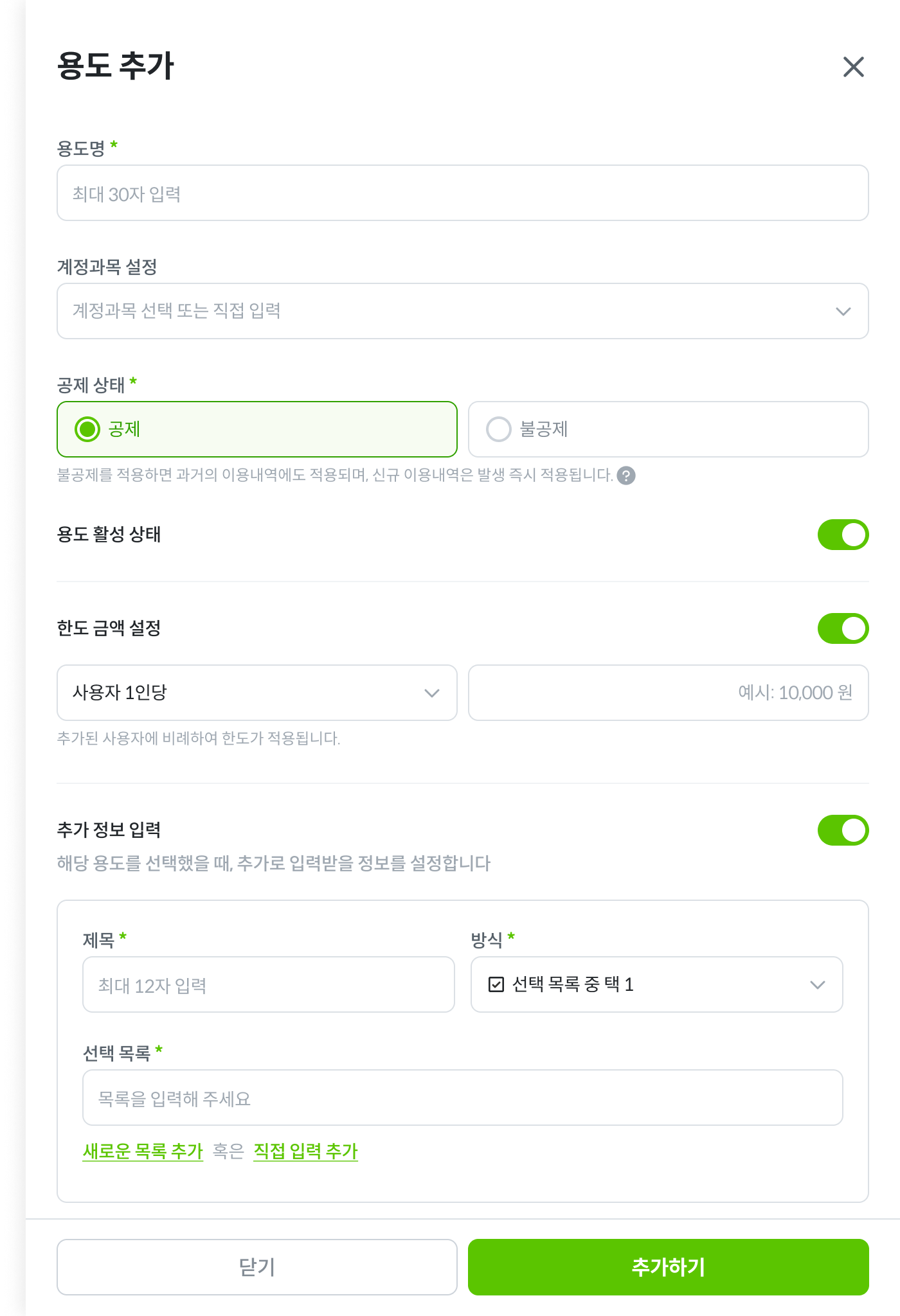
Task: Close the 용도 추가 dialog with X icon
Action: click(x=853, y=67)
